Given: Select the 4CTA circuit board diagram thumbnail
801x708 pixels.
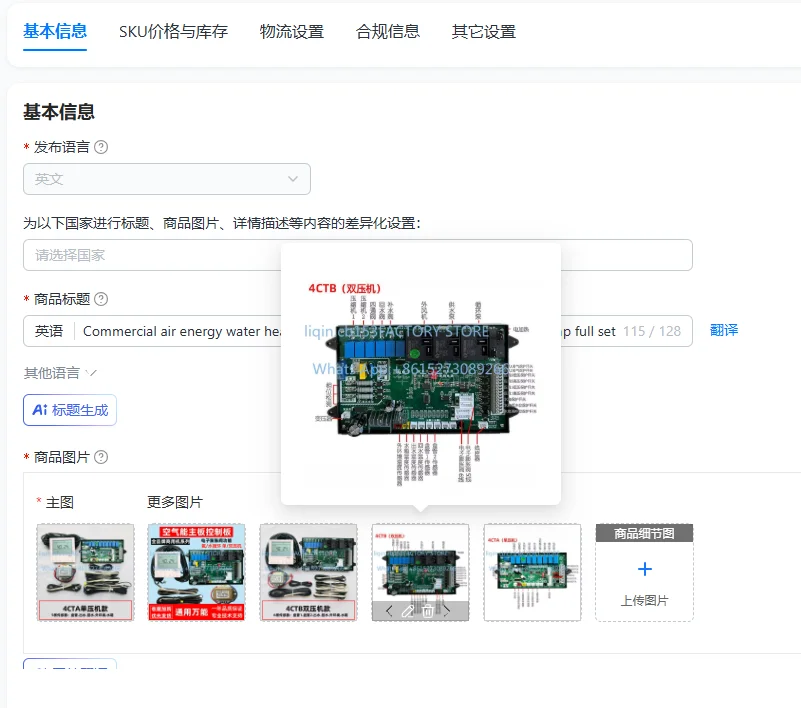Looking at the screenshot, I should tap(532, 572).
